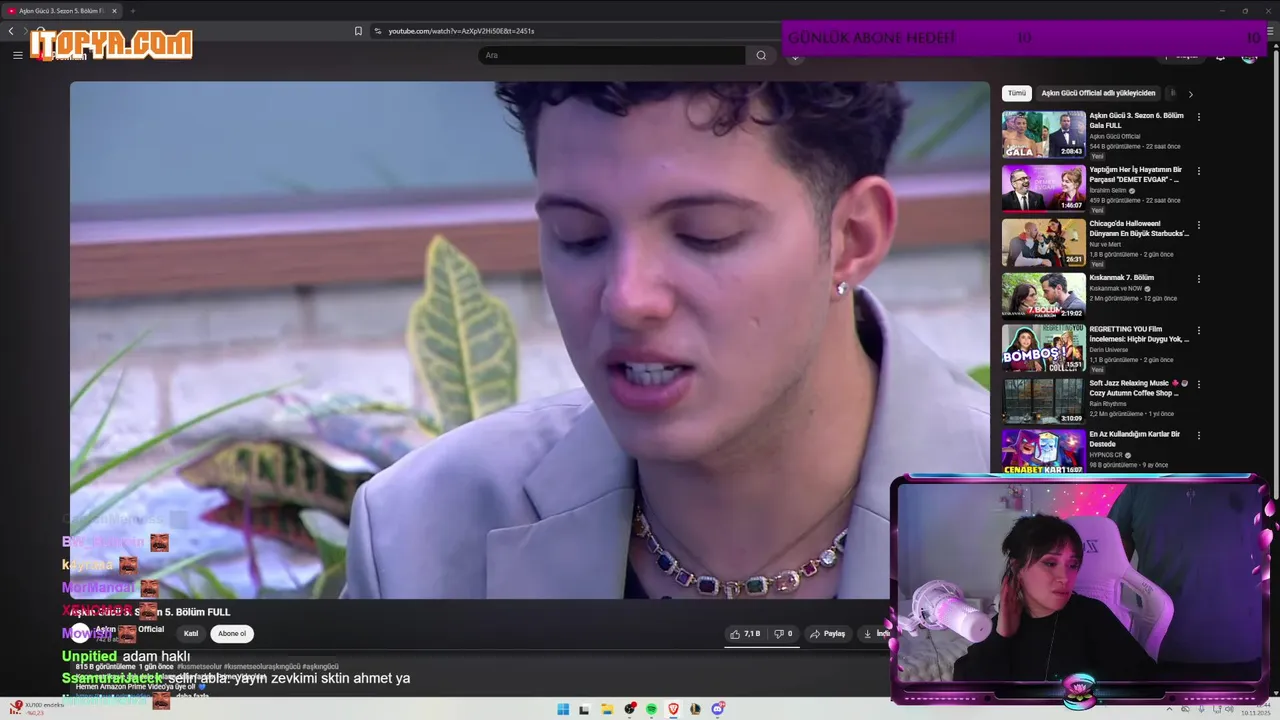Dislike the video with thumbs down

(x=783, y=633)
